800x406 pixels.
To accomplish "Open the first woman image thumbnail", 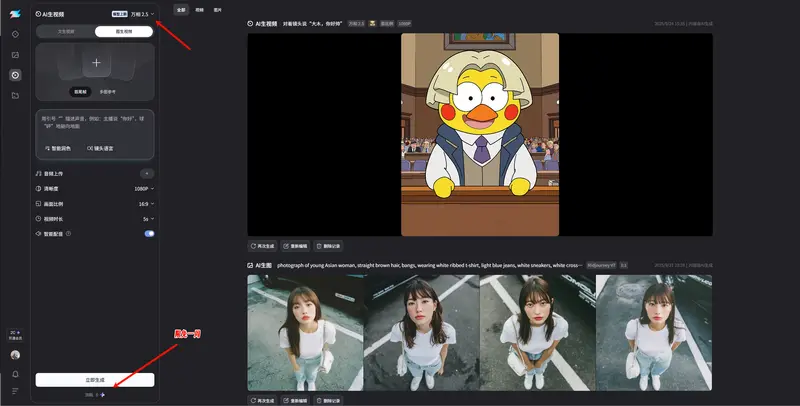I will click(305, 333).
